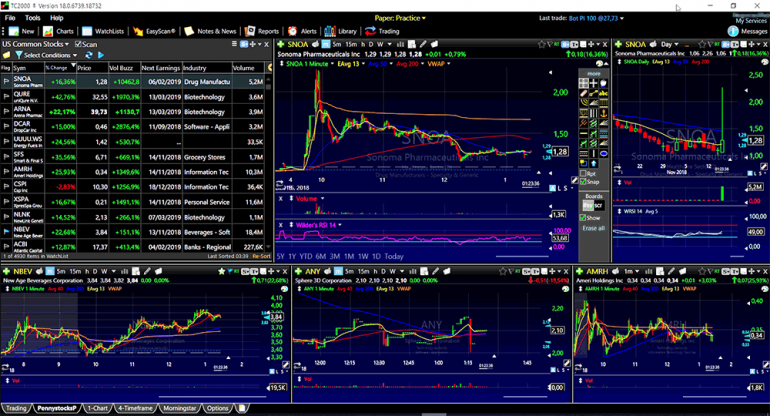Click the yellow folder icon in watchlist panel

[x=6, y=55]
